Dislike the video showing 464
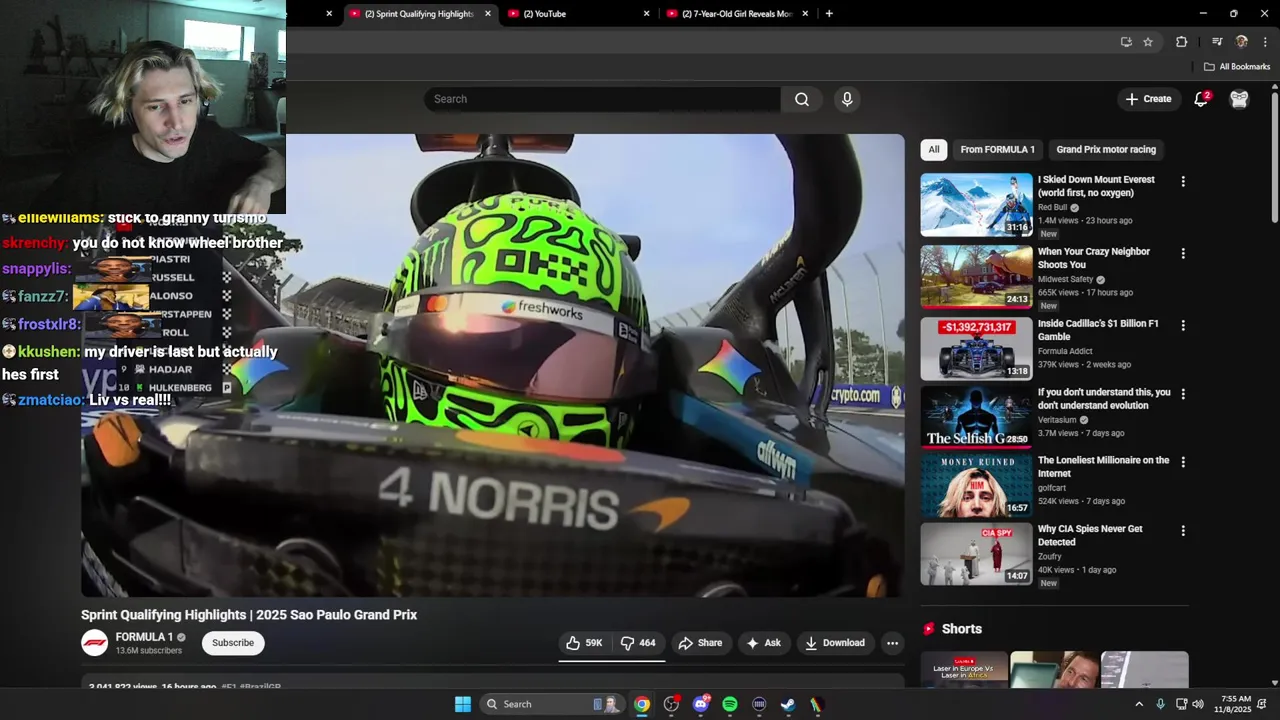Viewport: 1280px width, 720px height. point(638,643)
